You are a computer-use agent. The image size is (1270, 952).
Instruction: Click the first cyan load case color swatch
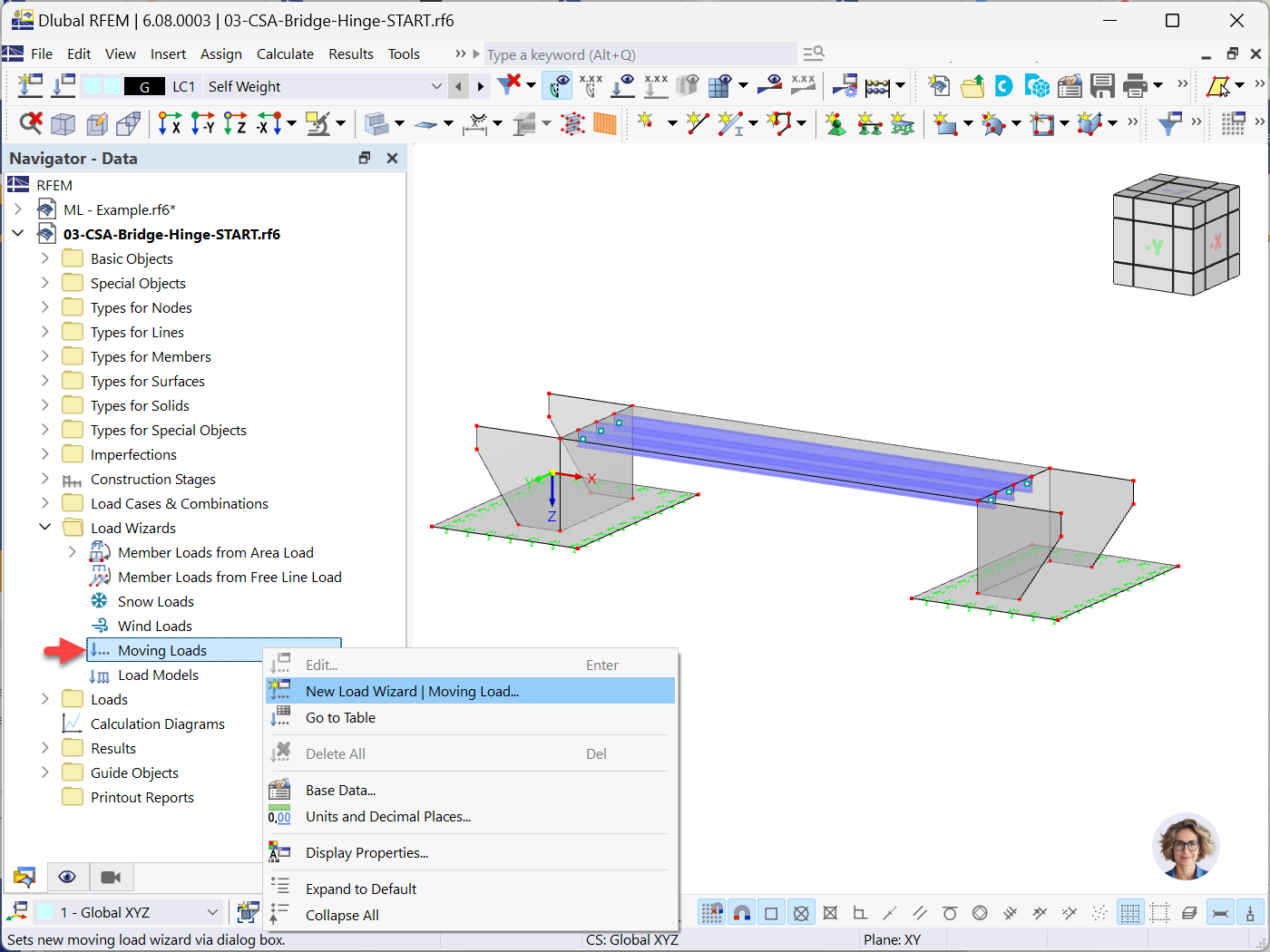click(92, 86)
